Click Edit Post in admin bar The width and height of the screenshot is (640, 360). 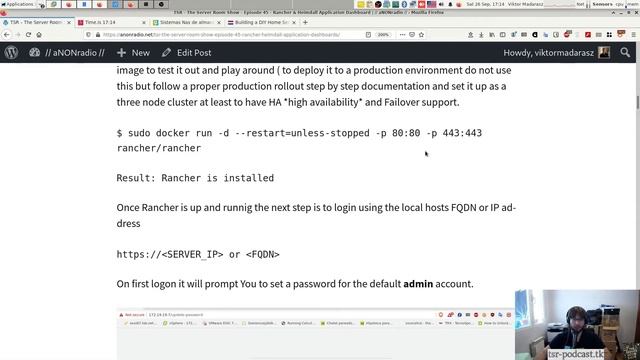pos(187,53)
